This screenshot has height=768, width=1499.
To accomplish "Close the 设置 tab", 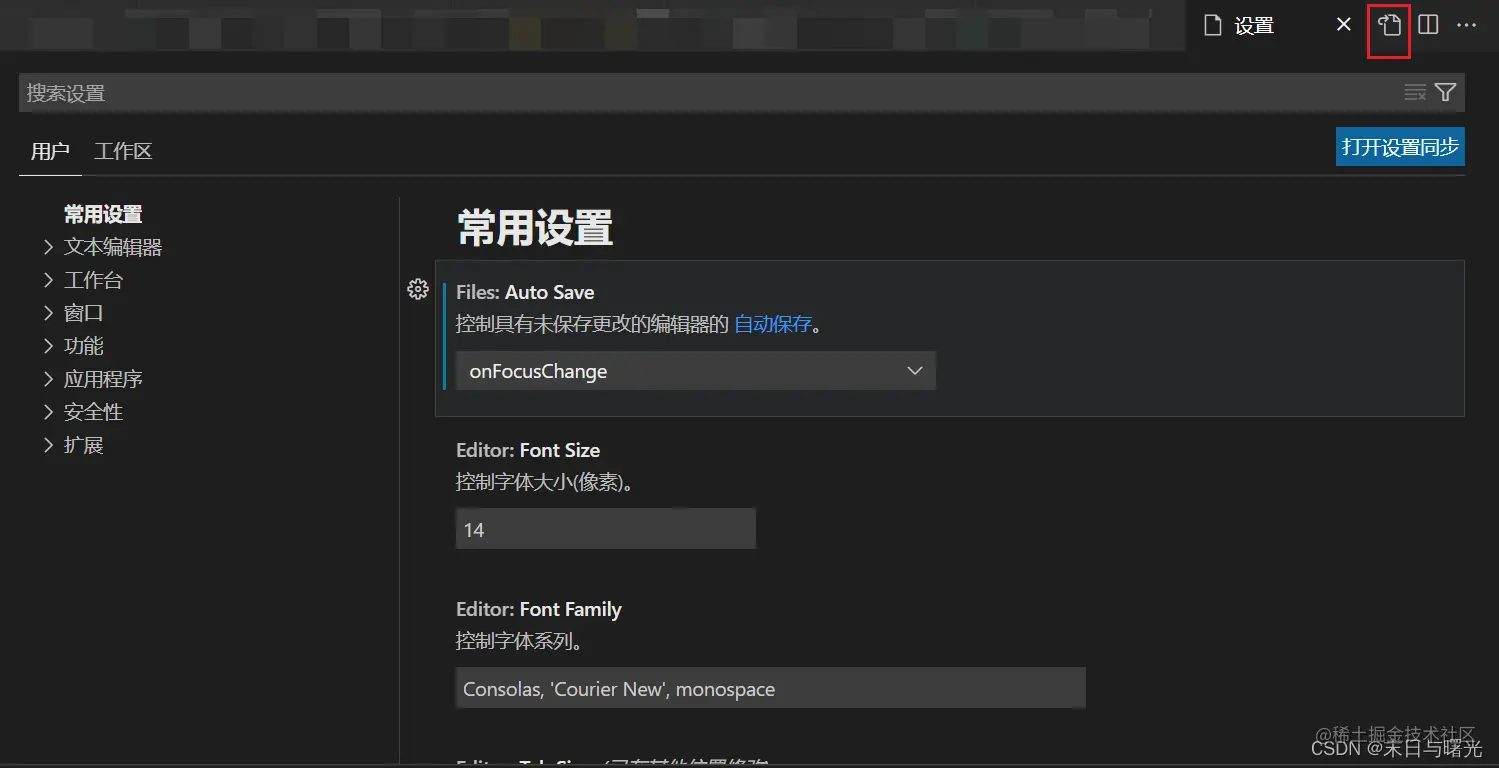I will click(x=1344, y=25).
